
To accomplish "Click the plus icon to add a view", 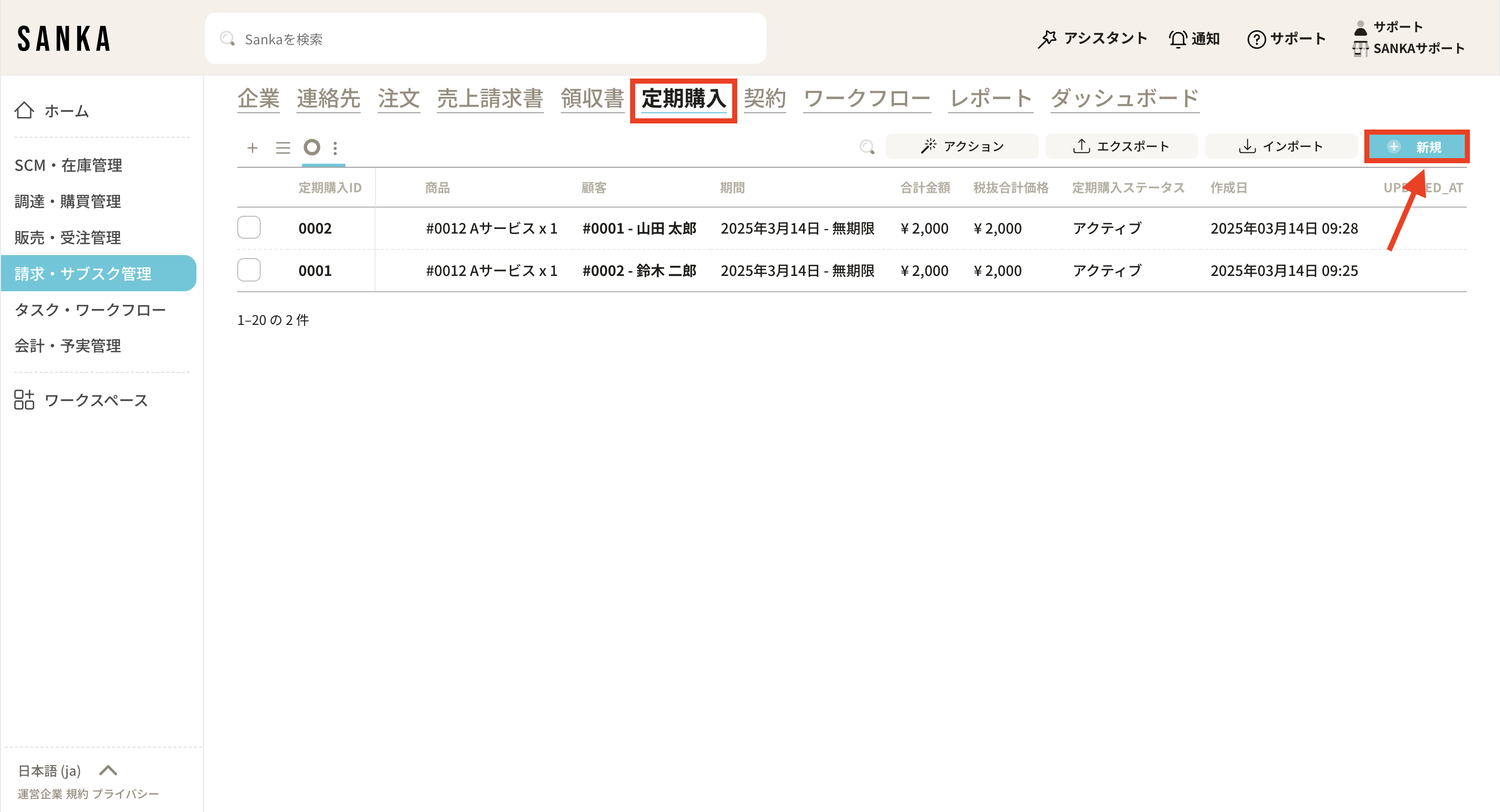I will [252, 148].
